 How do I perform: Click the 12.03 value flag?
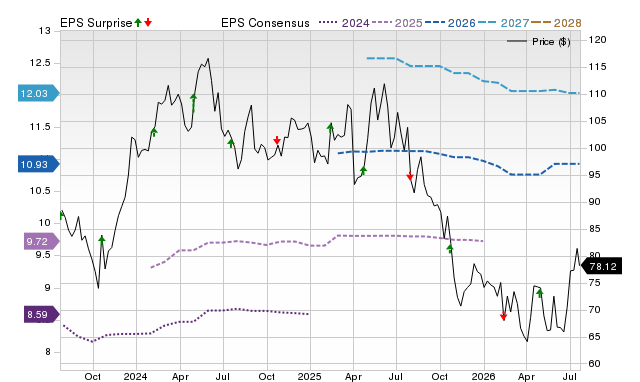[x=38, y=93]
